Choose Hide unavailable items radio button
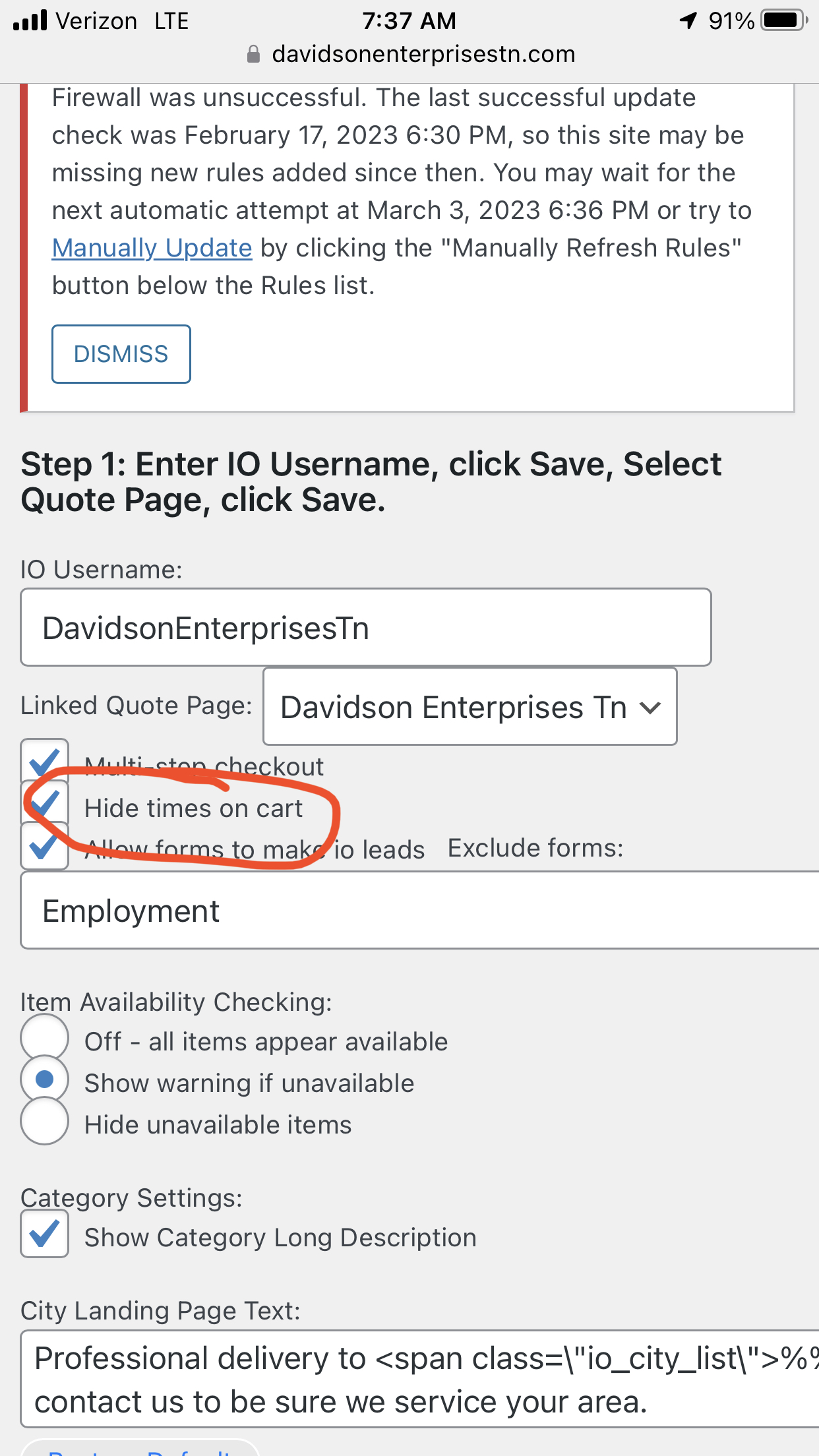 tap(44, 1121)
